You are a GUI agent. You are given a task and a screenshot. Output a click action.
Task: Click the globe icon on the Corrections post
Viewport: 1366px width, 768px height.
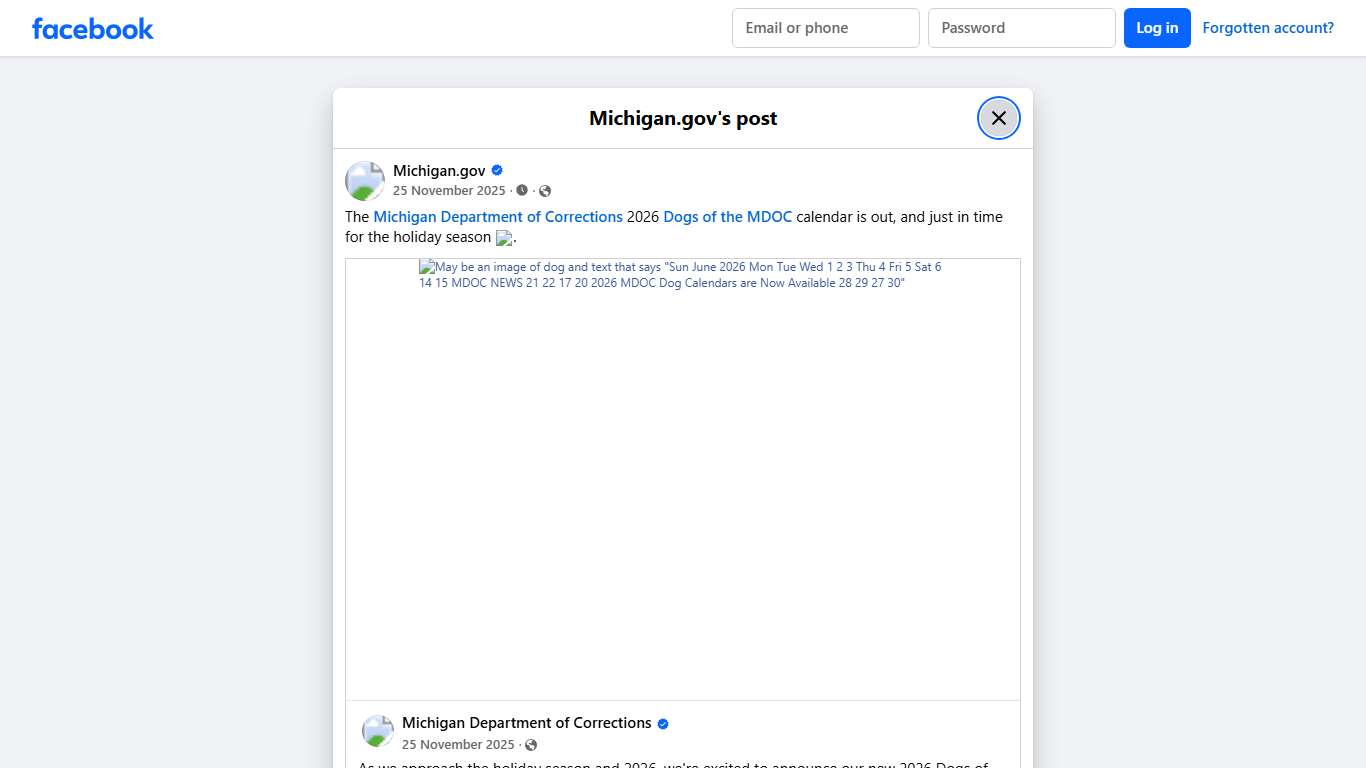tap(531, 744)
